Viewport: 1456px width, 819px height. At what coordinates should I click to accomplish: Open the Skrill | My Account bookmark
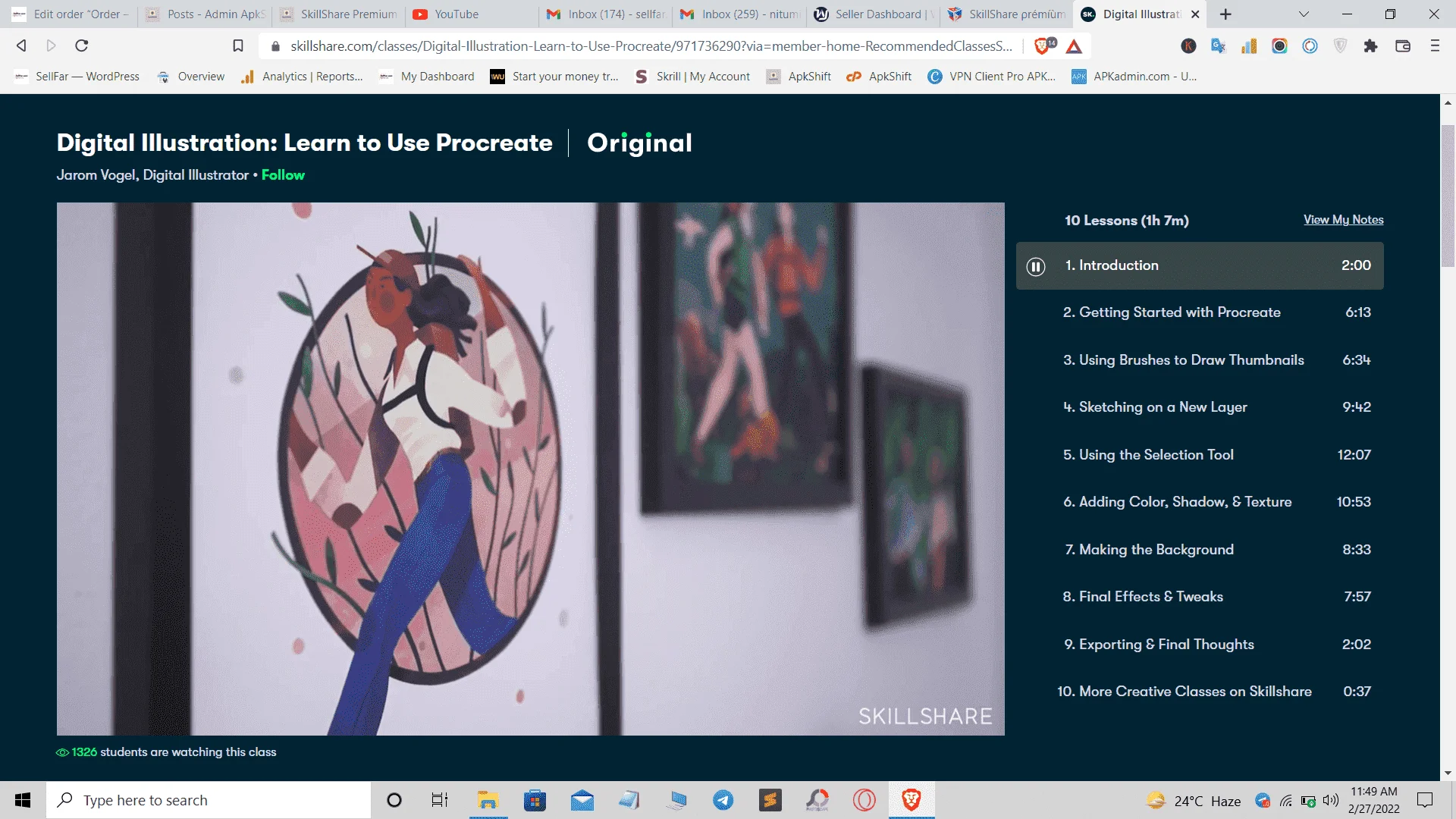[x=693, y=77]
